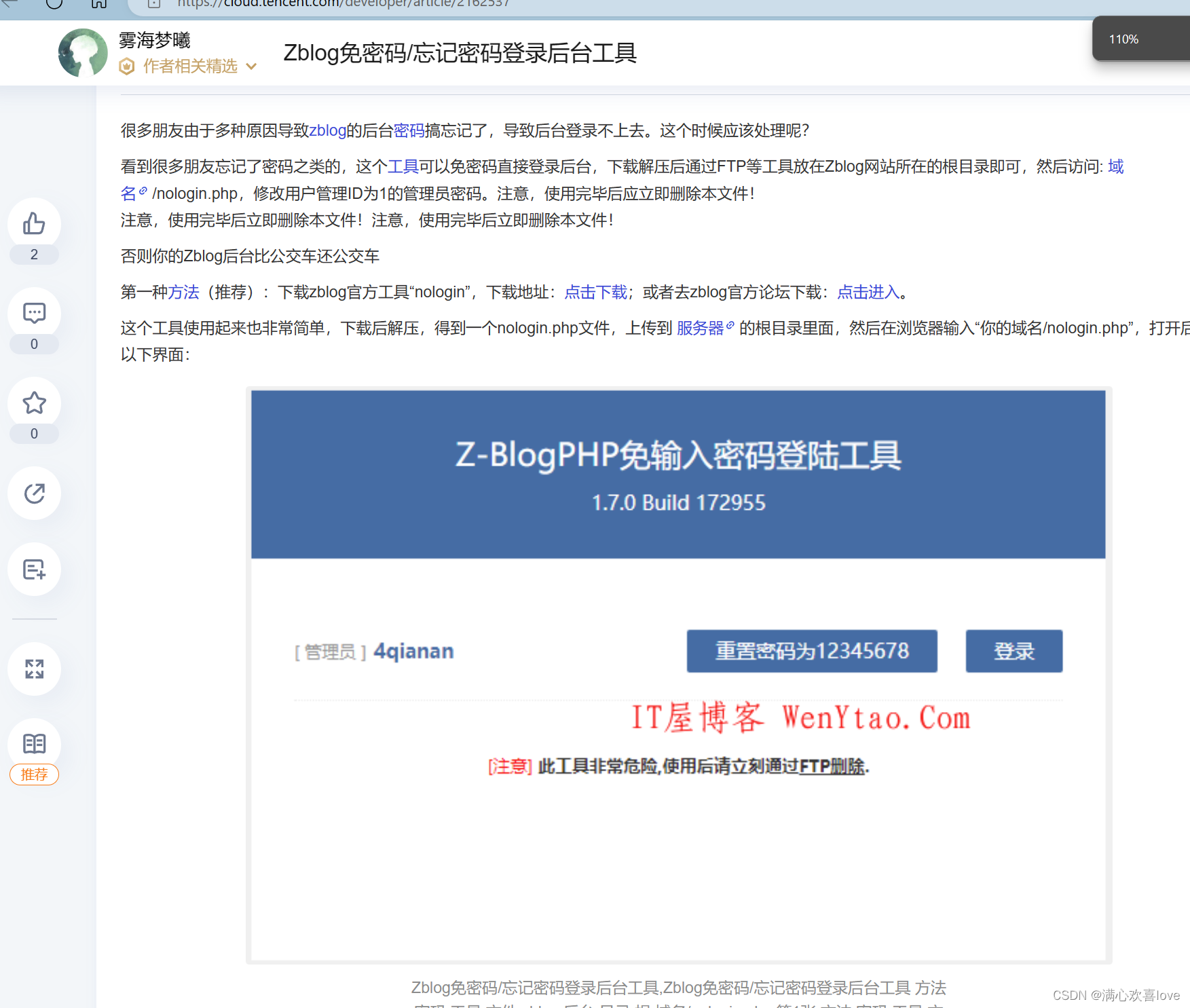This screenshot has width=1190, height=1008.
Task: Open the 域名 link
Action: tap(1116, 166)
